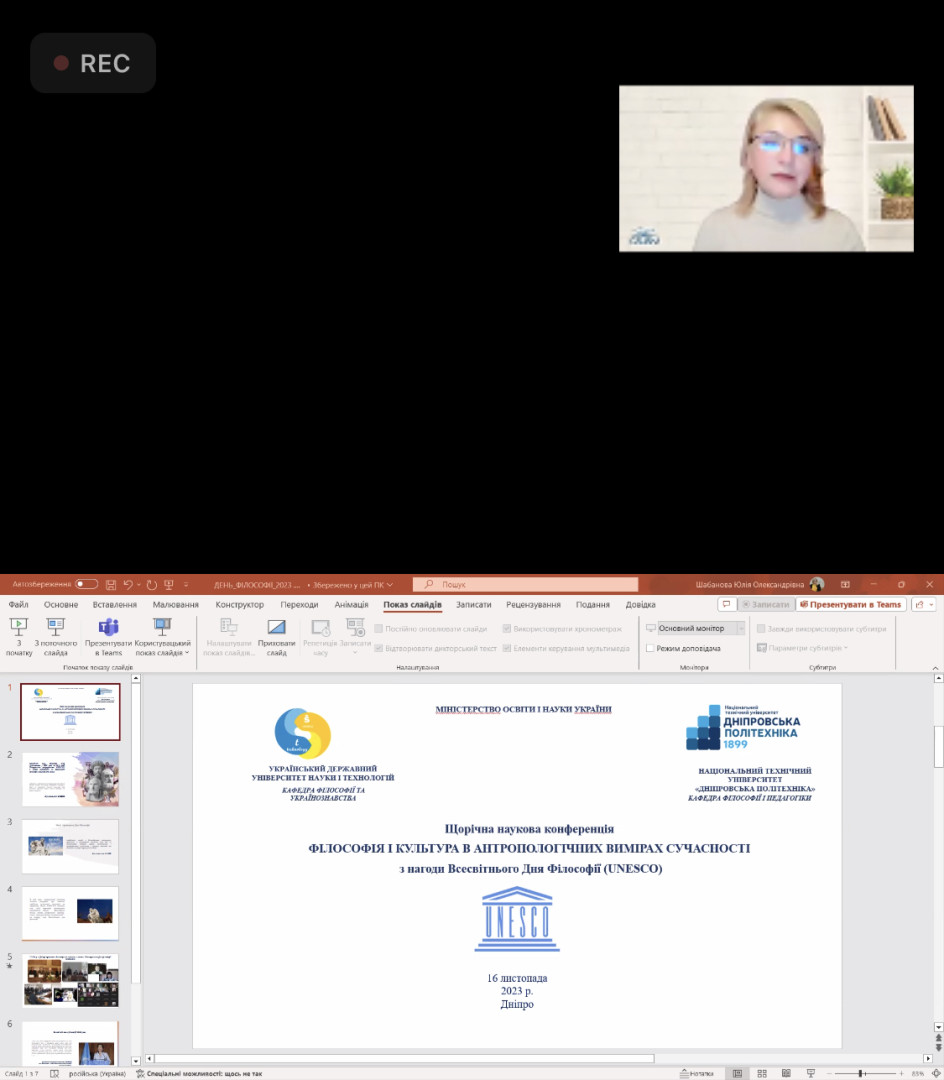Click Fit slide to window icon
Viewport: 944px width, 1080px height.
point(936,1073)
